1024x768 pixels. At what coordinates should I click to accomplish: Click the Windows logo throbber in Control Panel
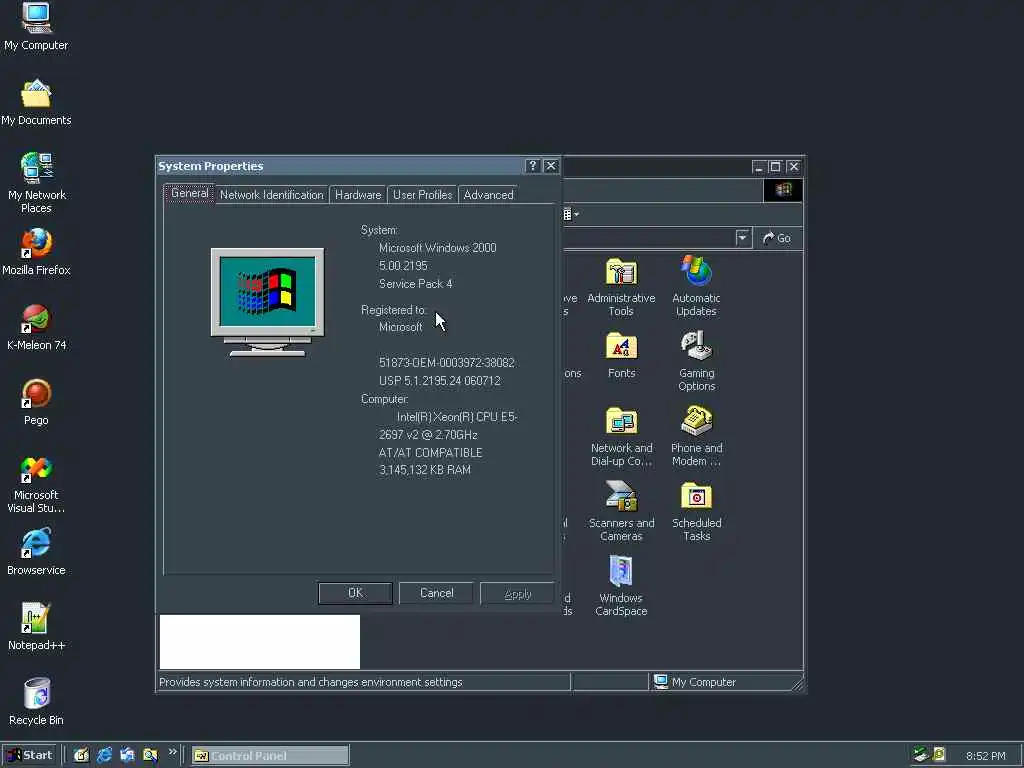pyautogui.click(x=783, y=190)
